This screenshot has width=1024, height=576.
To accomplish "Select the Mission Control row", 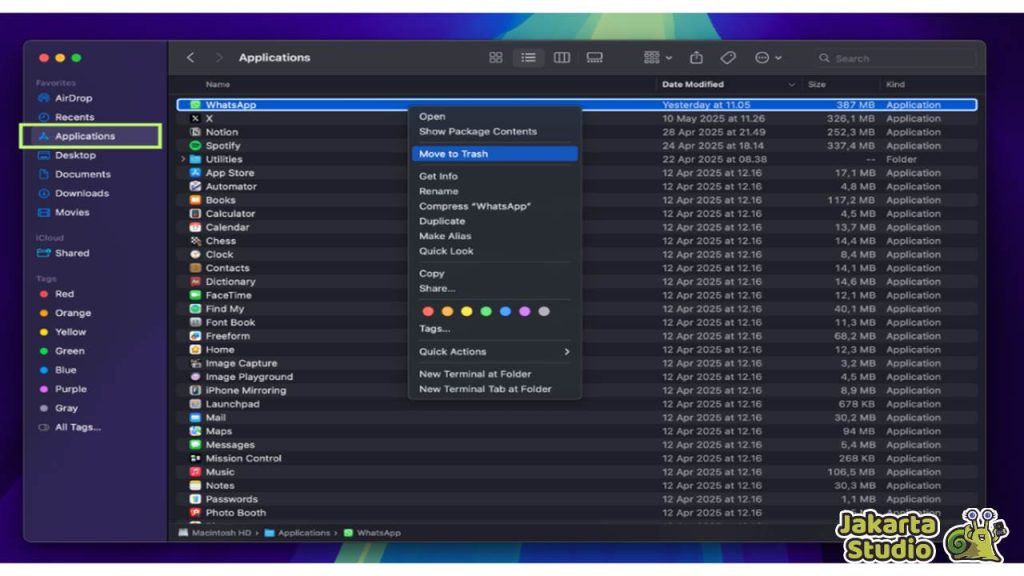I will [x=577, y=458].
